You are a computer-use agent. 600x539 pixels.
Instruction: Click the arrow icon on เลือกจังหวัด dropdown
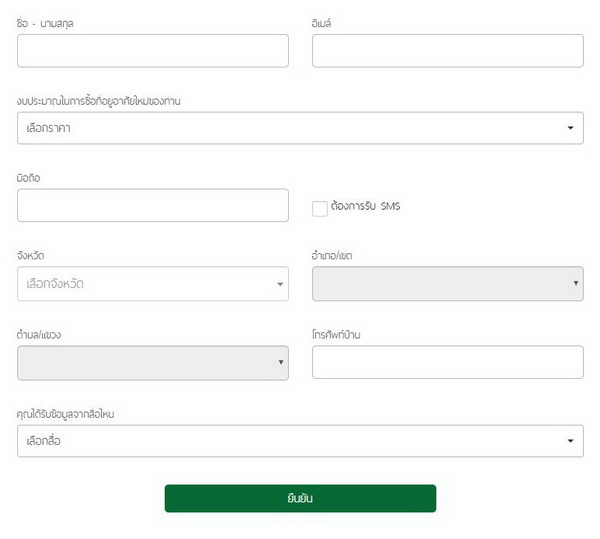tap(280, 284)
